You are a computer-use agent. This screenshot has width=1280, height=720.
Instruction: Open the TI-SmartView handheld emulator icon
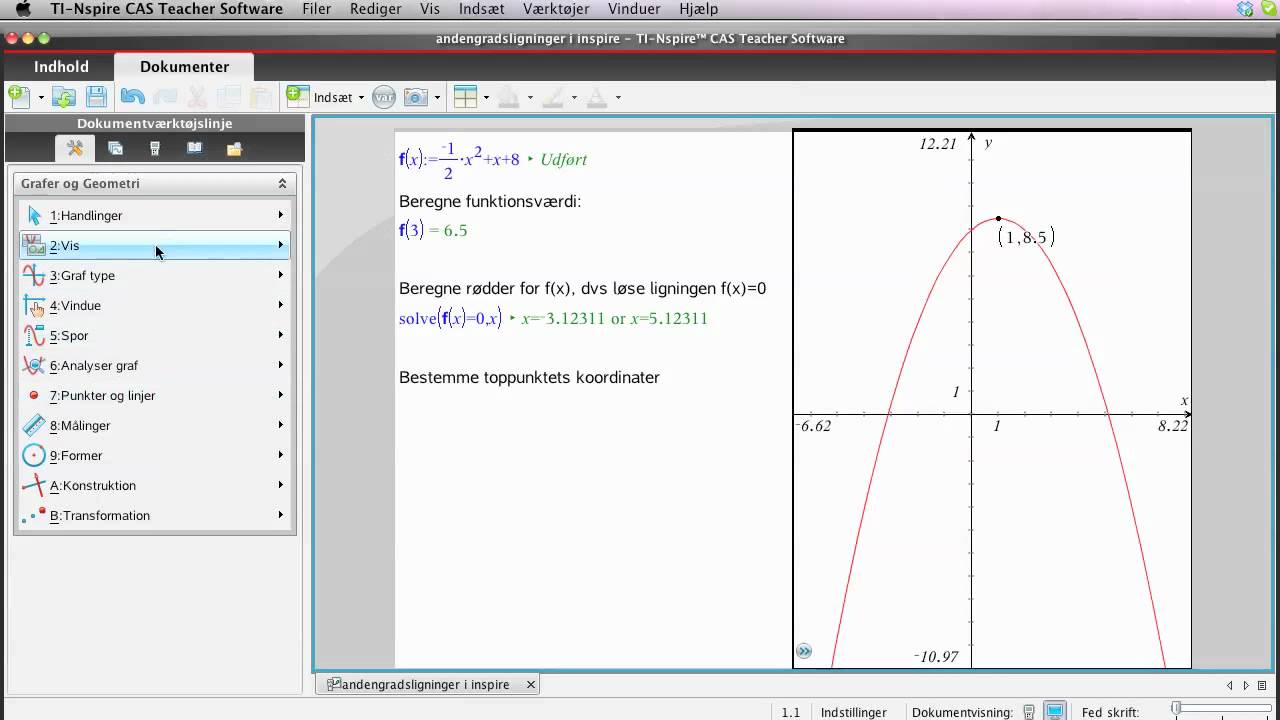click(x=155, y=149)
